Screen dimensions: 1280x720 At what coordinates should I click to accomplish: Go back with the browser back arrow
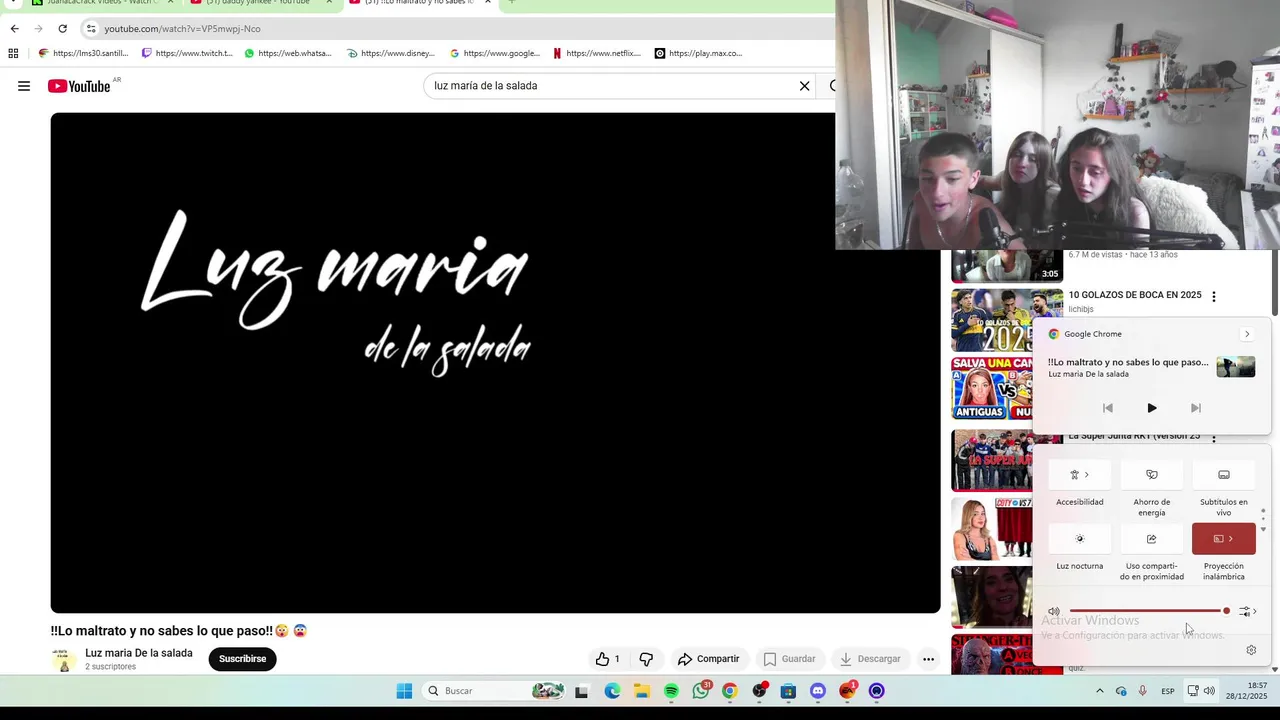pyautogui.click(x=14, y=29)
